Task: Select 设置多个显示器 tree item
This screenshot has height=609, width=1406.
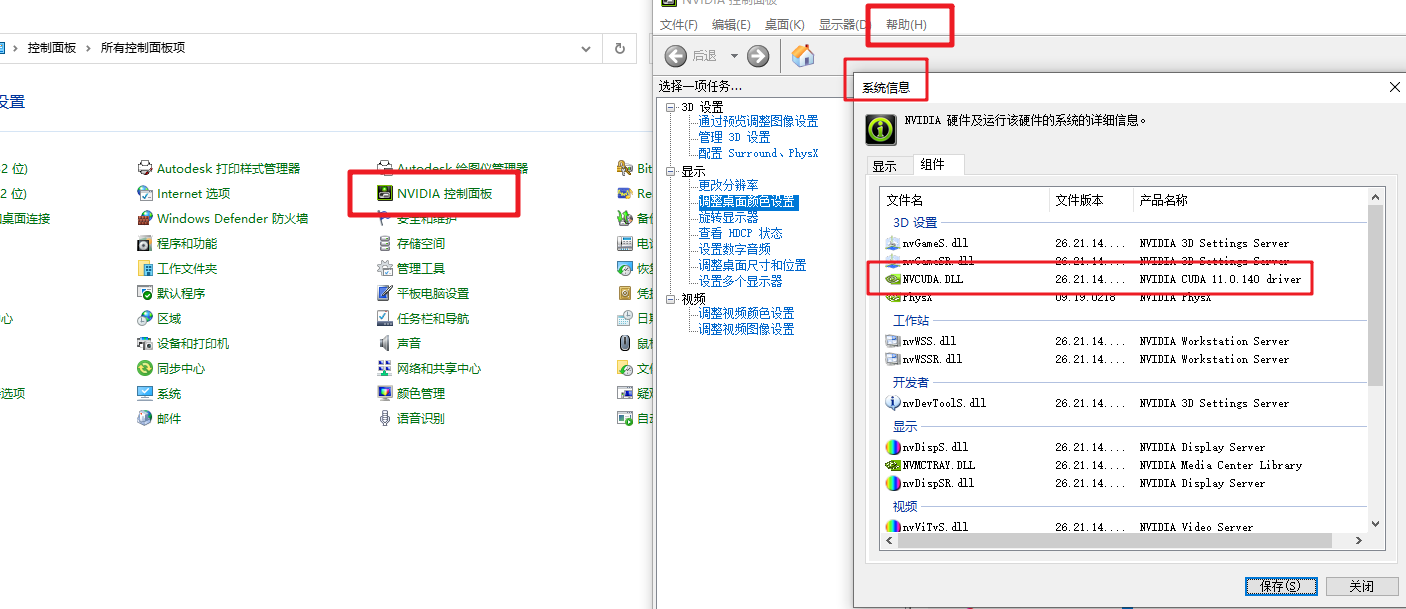Action: 740,281
